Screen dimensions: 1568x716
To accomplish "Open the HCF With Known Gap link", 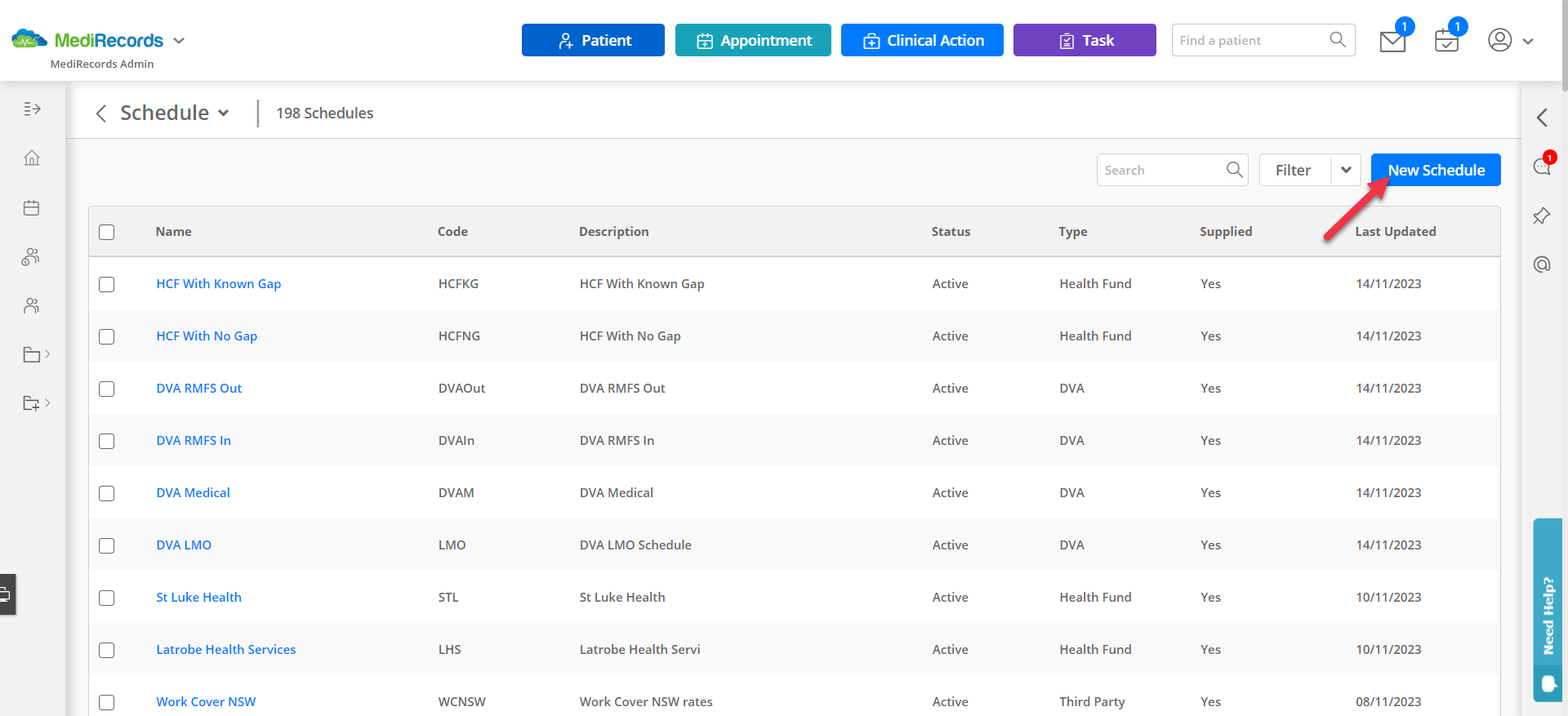I will click(x=219, y=284).
